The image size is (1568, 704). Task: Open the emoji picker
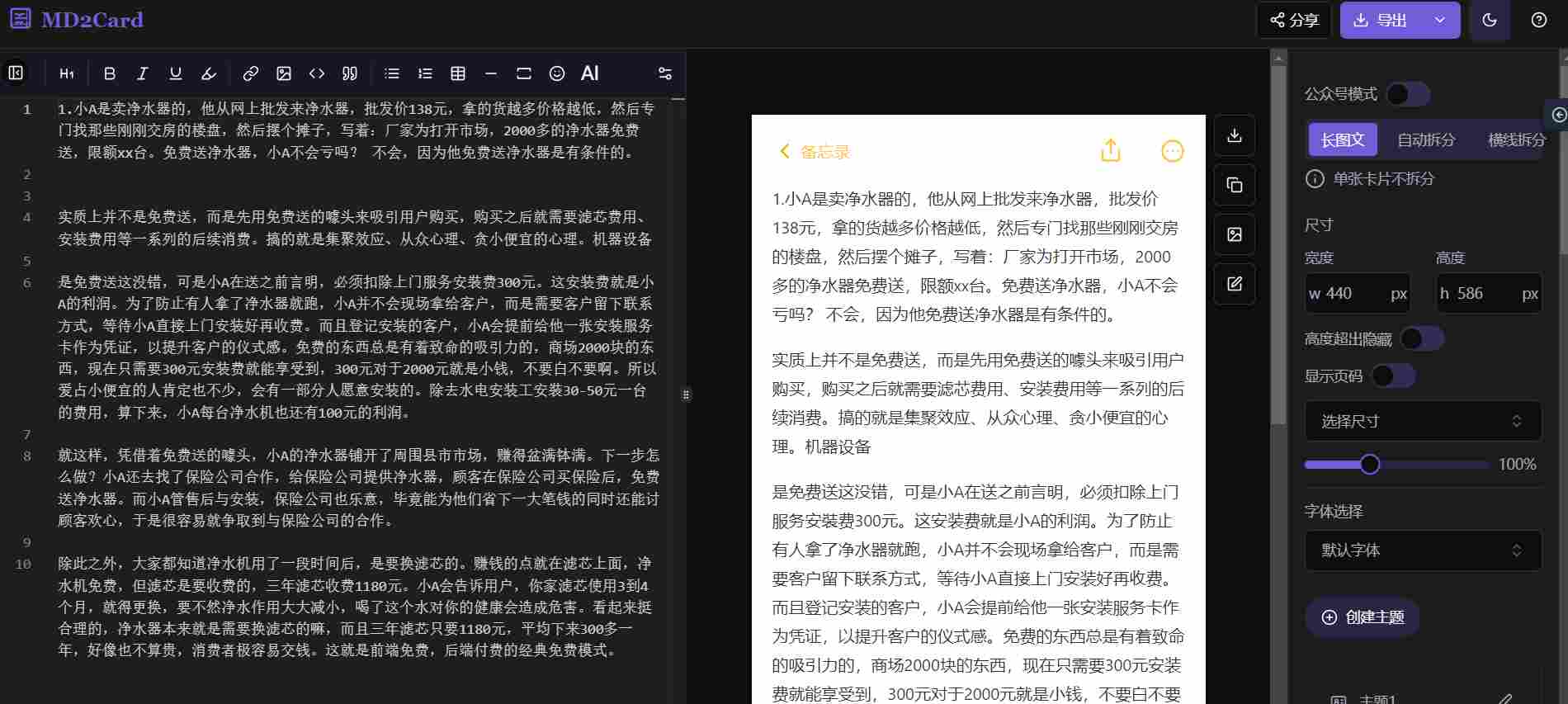(x=557, y=73)
